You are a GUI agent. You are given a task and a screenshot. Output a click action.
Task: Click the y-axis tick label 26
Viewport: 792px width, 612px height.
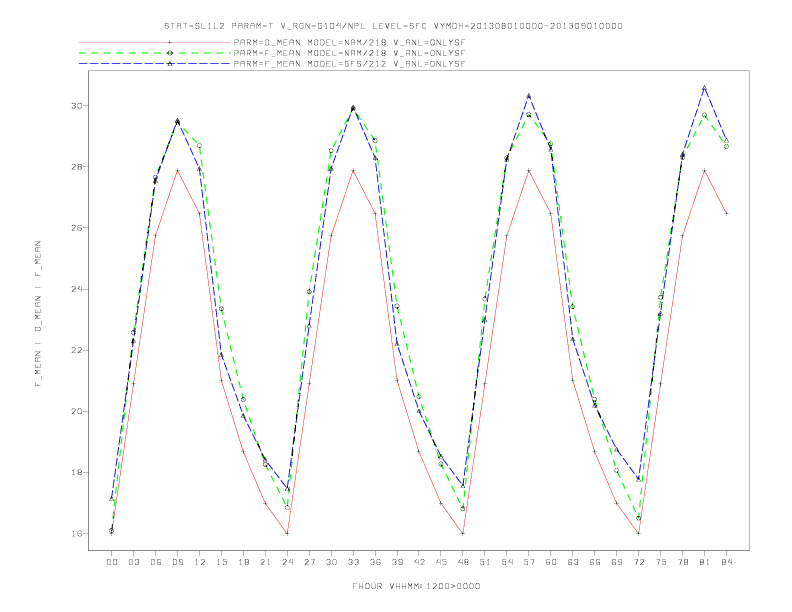(76, 228)
